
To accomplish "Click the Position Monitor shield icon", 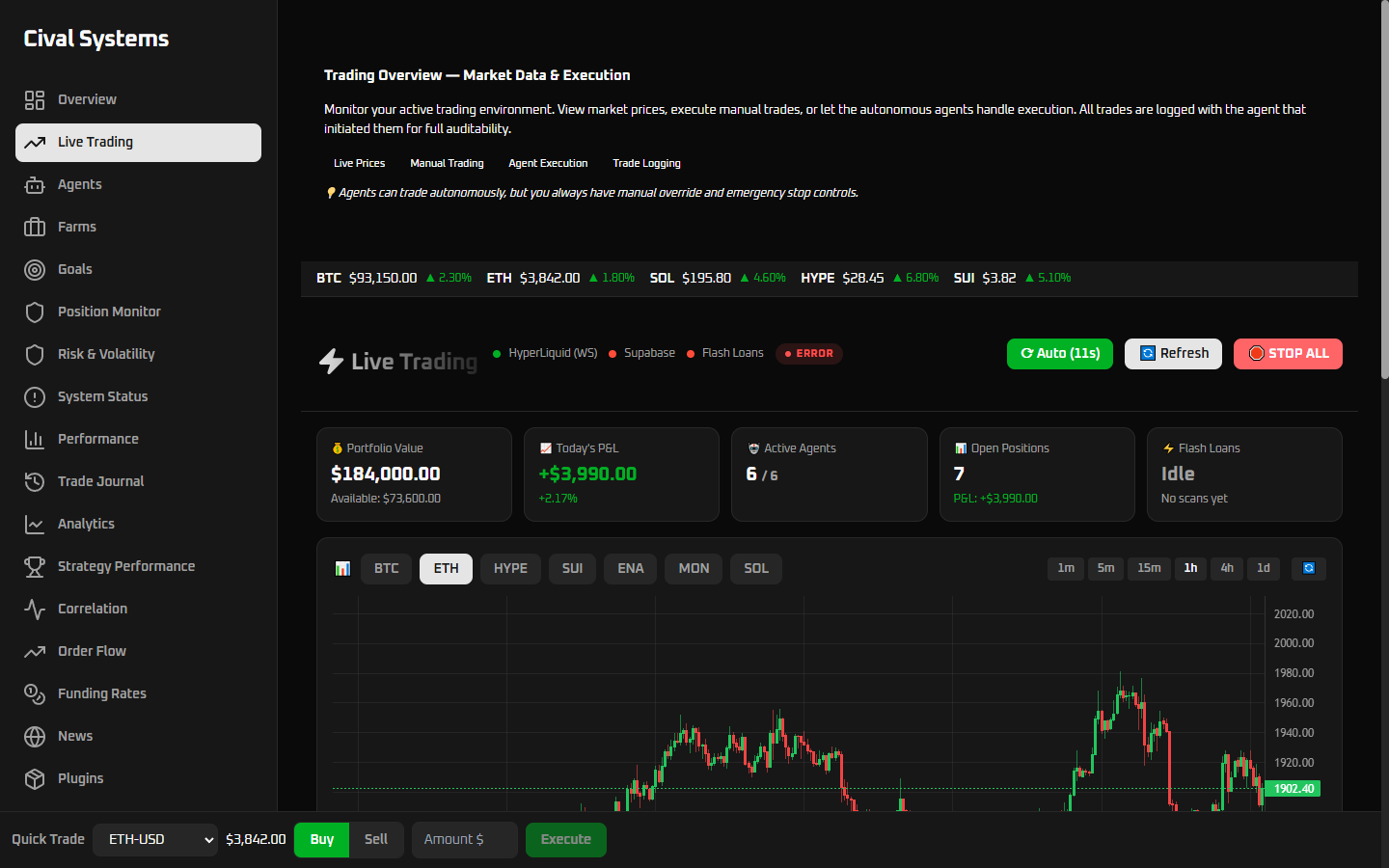I will [x=35, y=312].
